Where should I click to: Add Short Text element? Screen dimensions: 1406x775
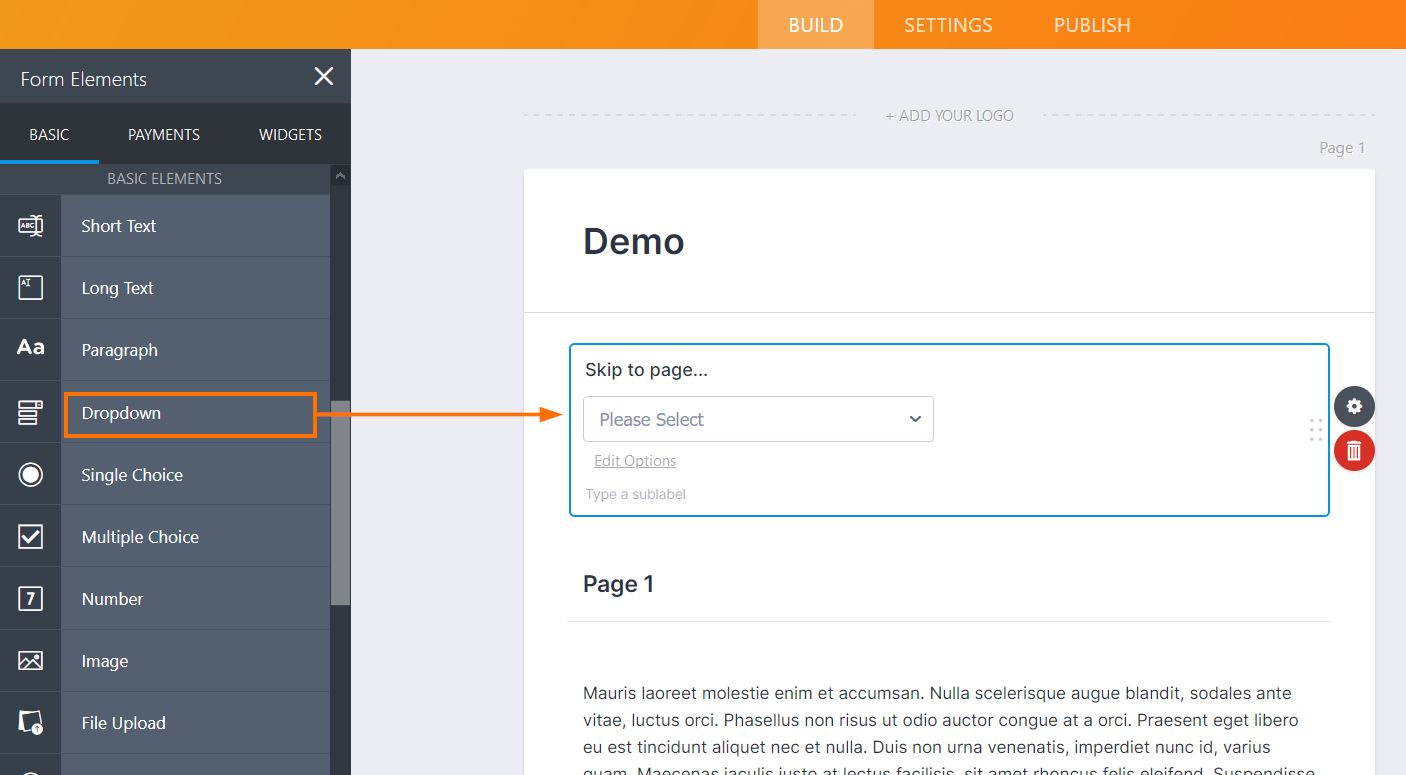click(195, 226)
